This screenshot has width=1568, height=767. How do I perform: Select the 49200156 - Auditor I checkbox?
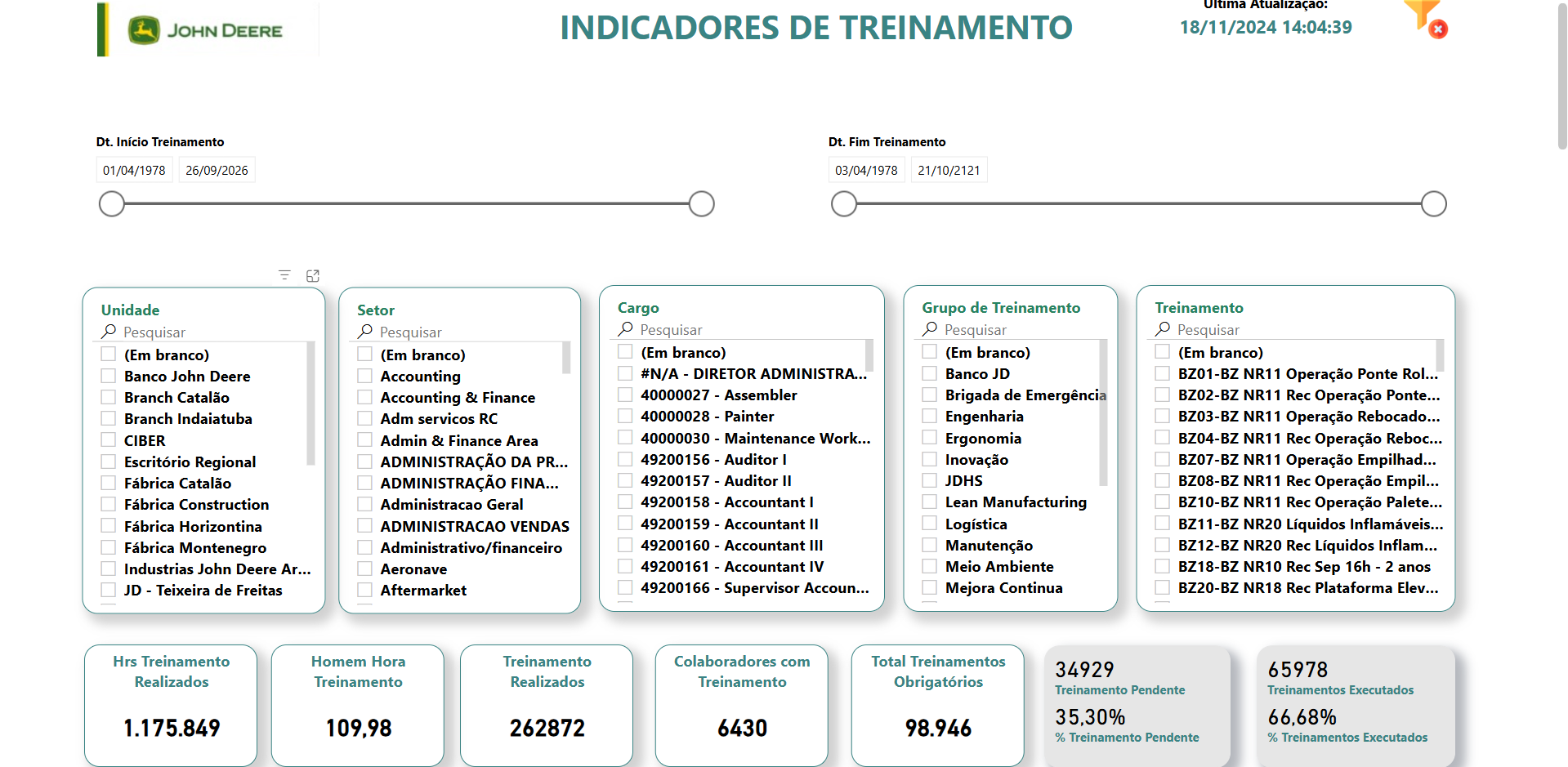click(x=625, y=459)
